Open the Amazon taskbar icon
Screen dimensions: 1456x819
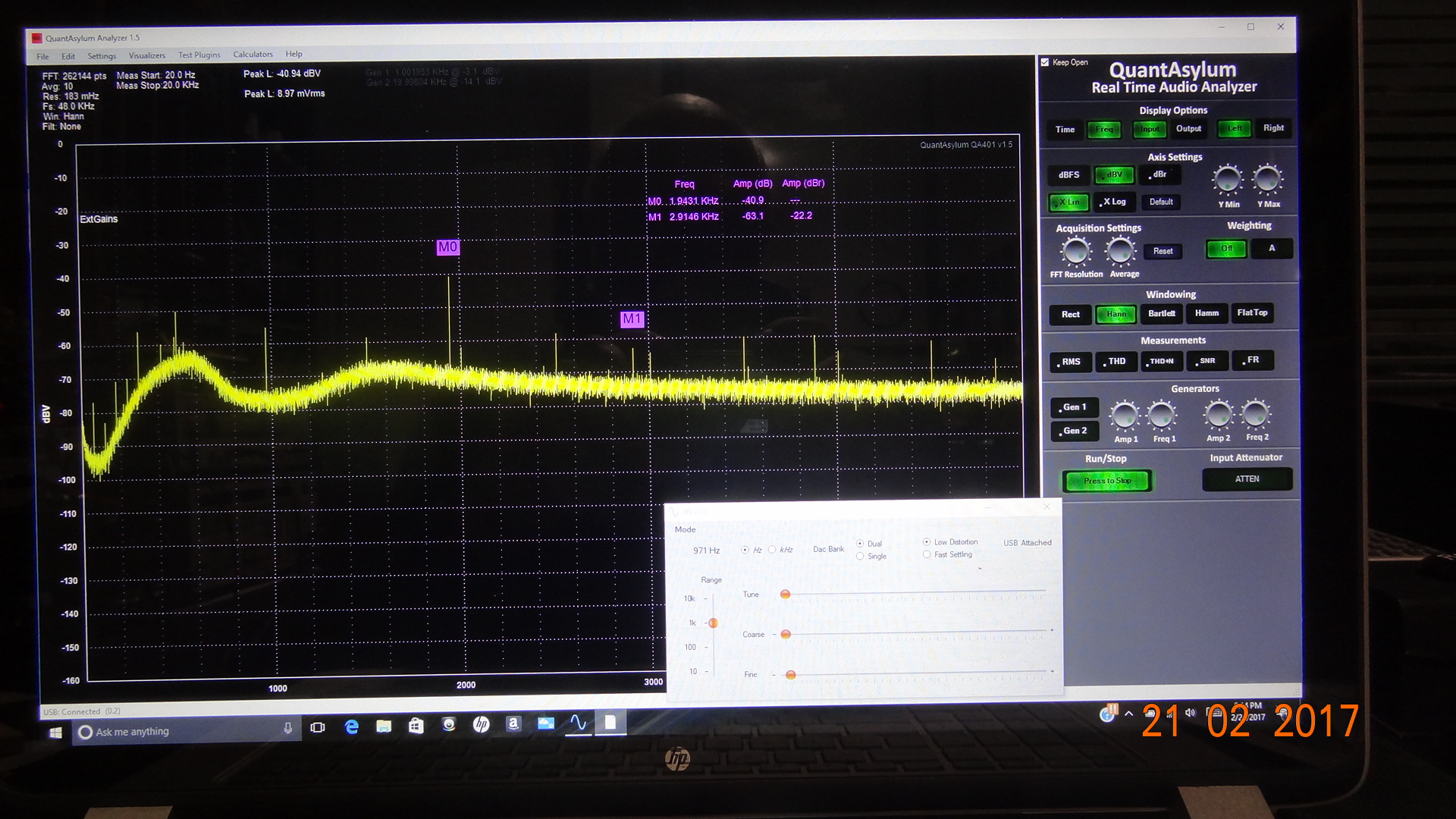[x=513, y=723]
